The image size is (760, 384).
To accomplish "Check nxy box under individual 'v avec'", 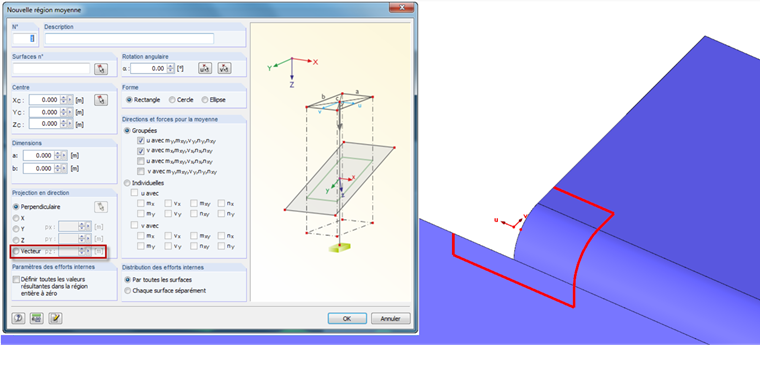I will [x=194, y=246].
